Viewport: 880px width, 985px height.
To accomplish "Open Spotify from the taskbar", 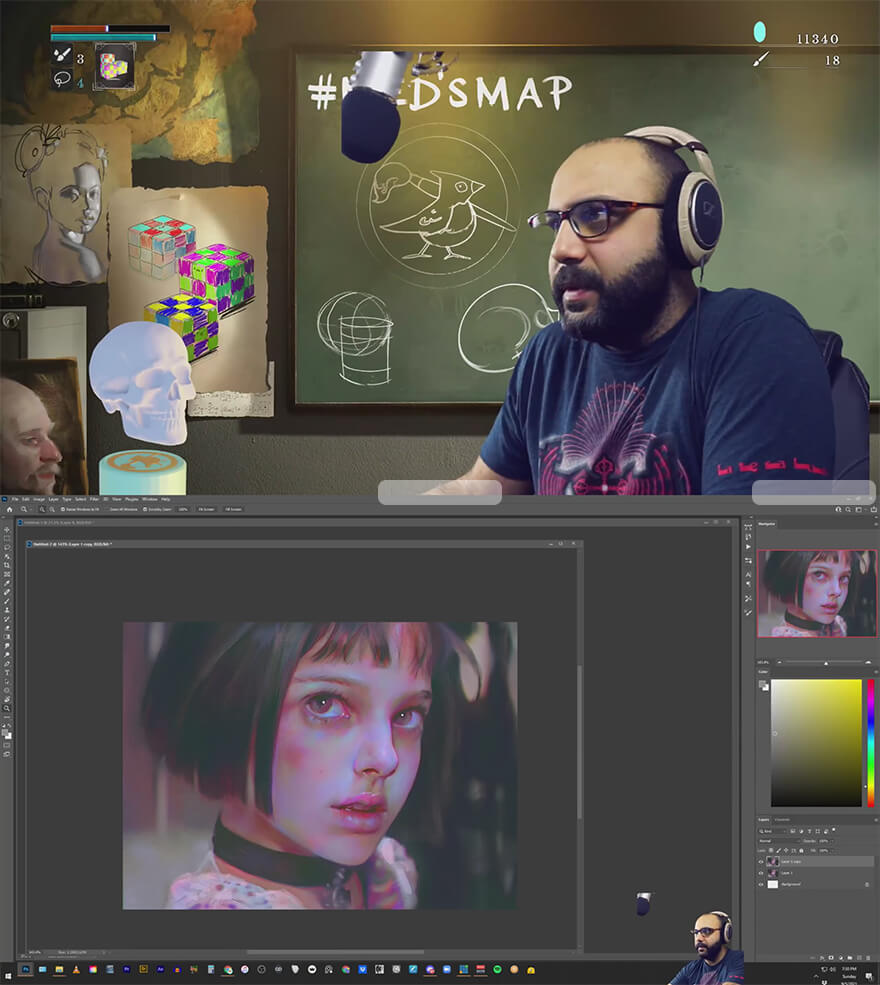I will [497, 970].
